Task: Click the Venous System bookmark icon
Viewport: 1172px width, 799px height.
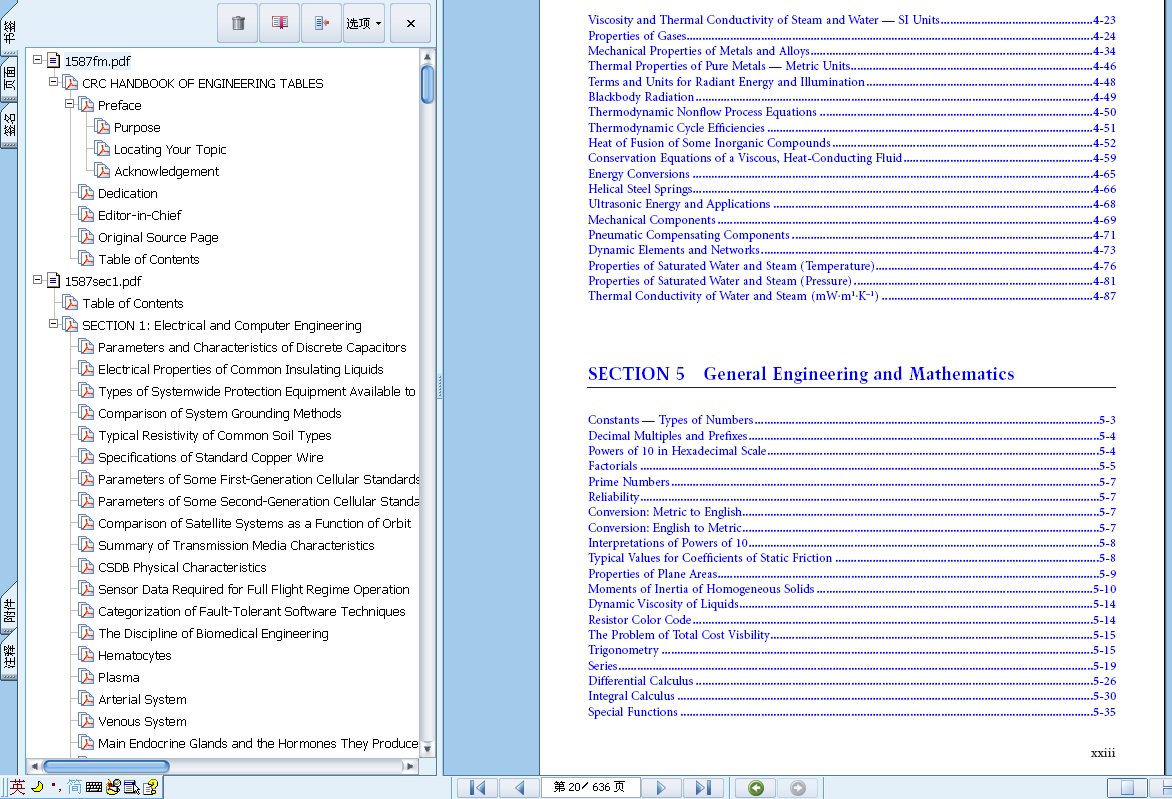Action: coord(87,721)
